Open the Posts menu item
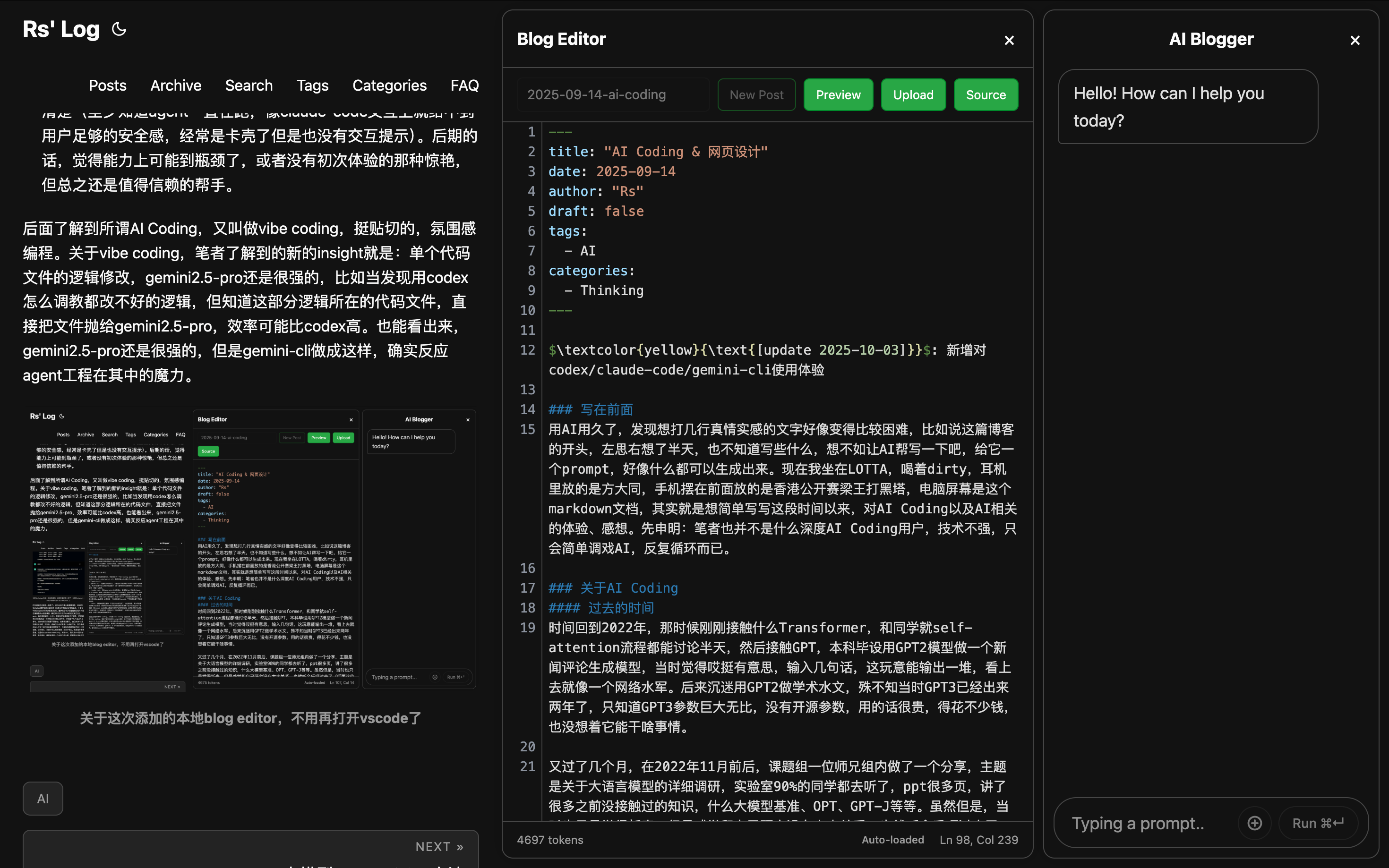1389x868 pixels. 107,85
